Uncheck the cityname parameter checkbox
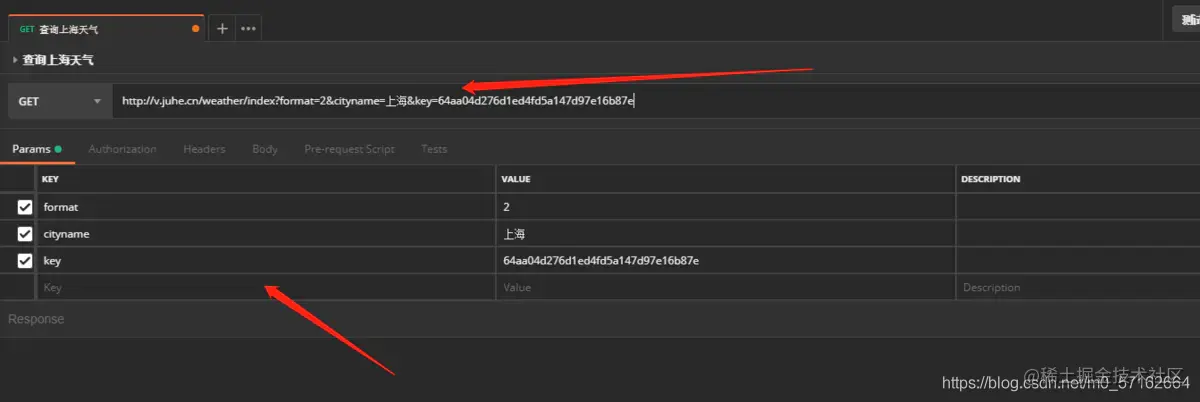 [25, 234]
